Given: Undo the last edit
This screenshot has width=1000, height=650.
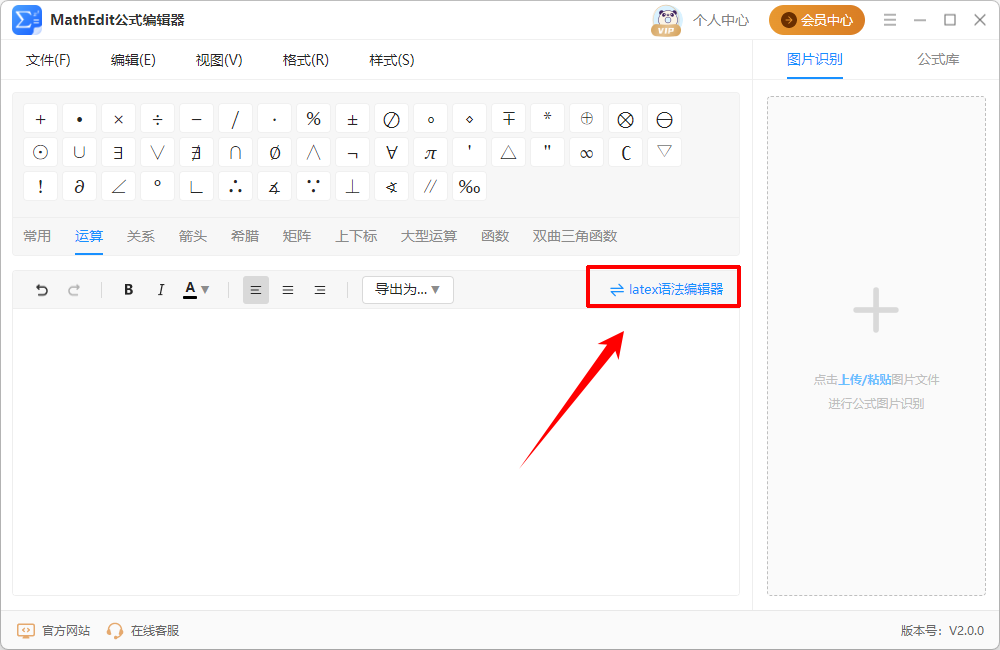Looking at the screenshot, I should point(41,290).
